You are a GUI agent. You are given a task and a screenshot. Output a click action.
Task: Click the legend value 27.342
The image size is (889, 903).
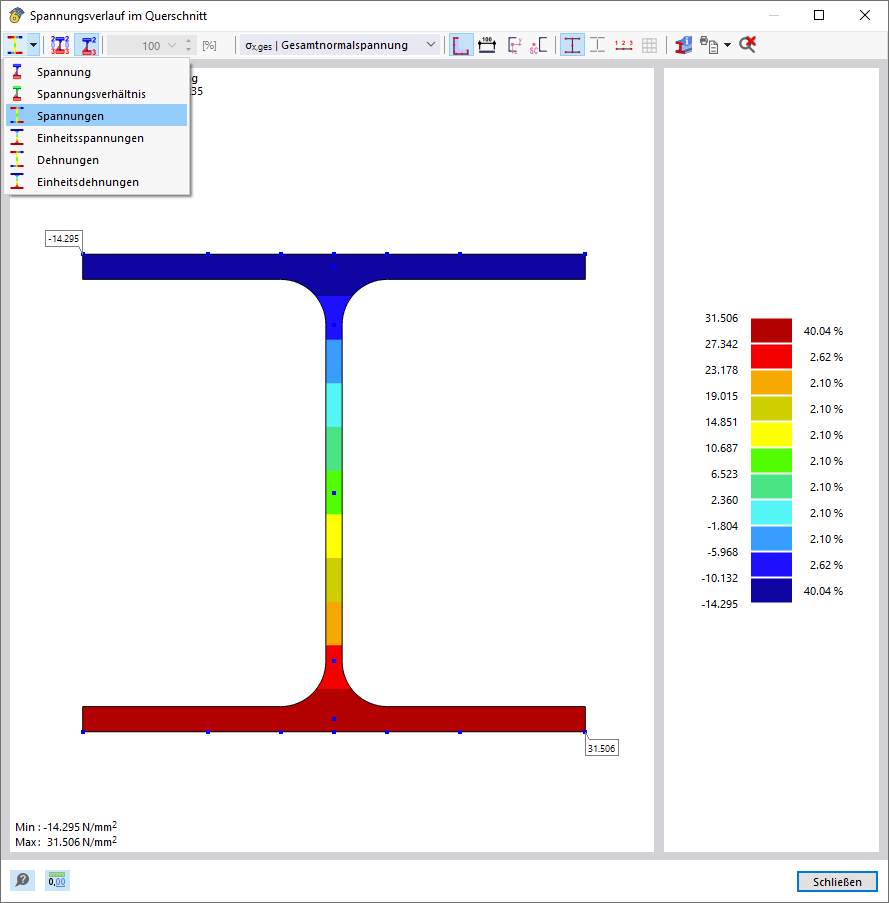[721, 344]
